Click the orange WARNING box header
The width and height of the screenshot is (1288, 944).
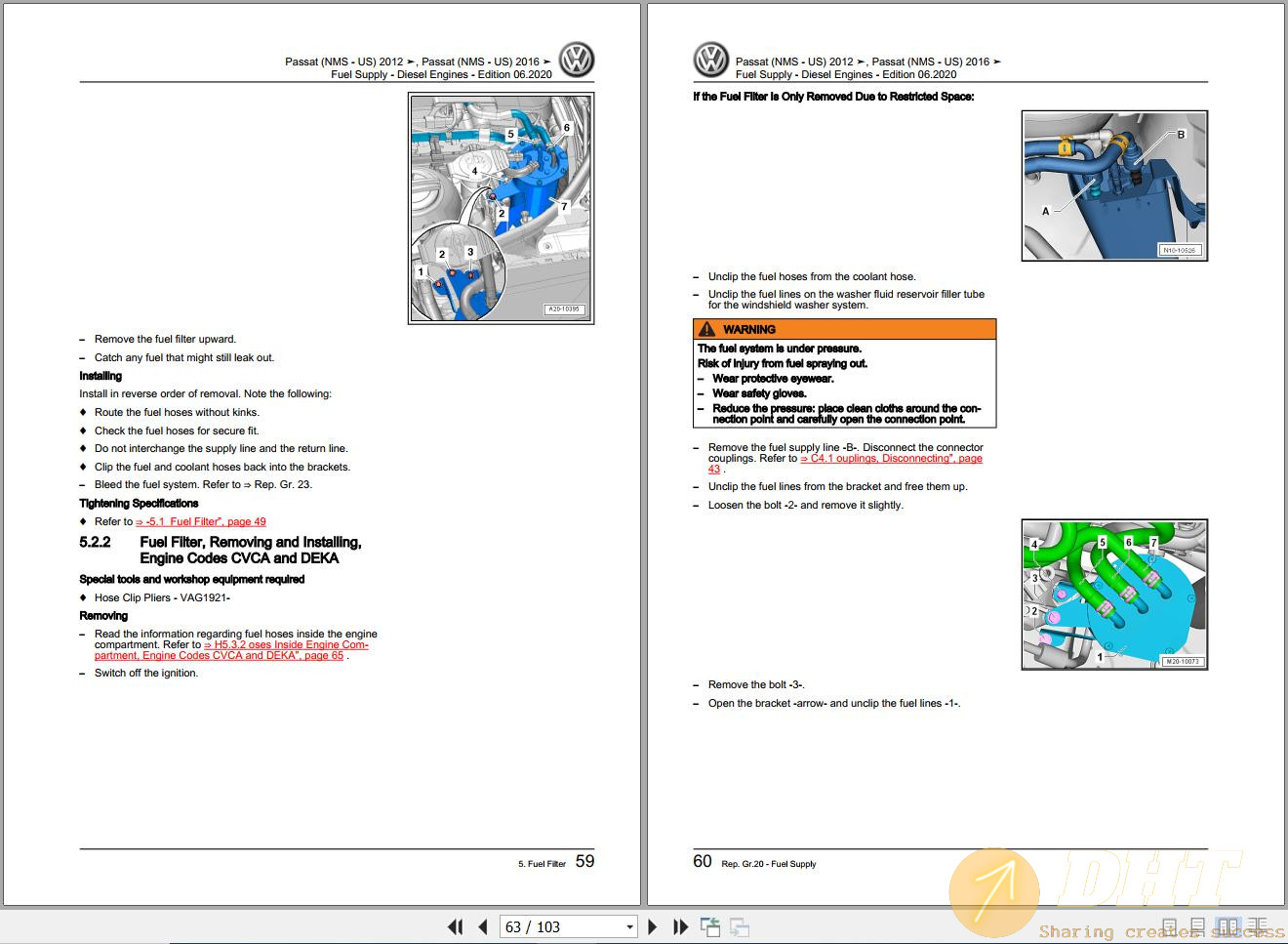(x=845, y=329)
